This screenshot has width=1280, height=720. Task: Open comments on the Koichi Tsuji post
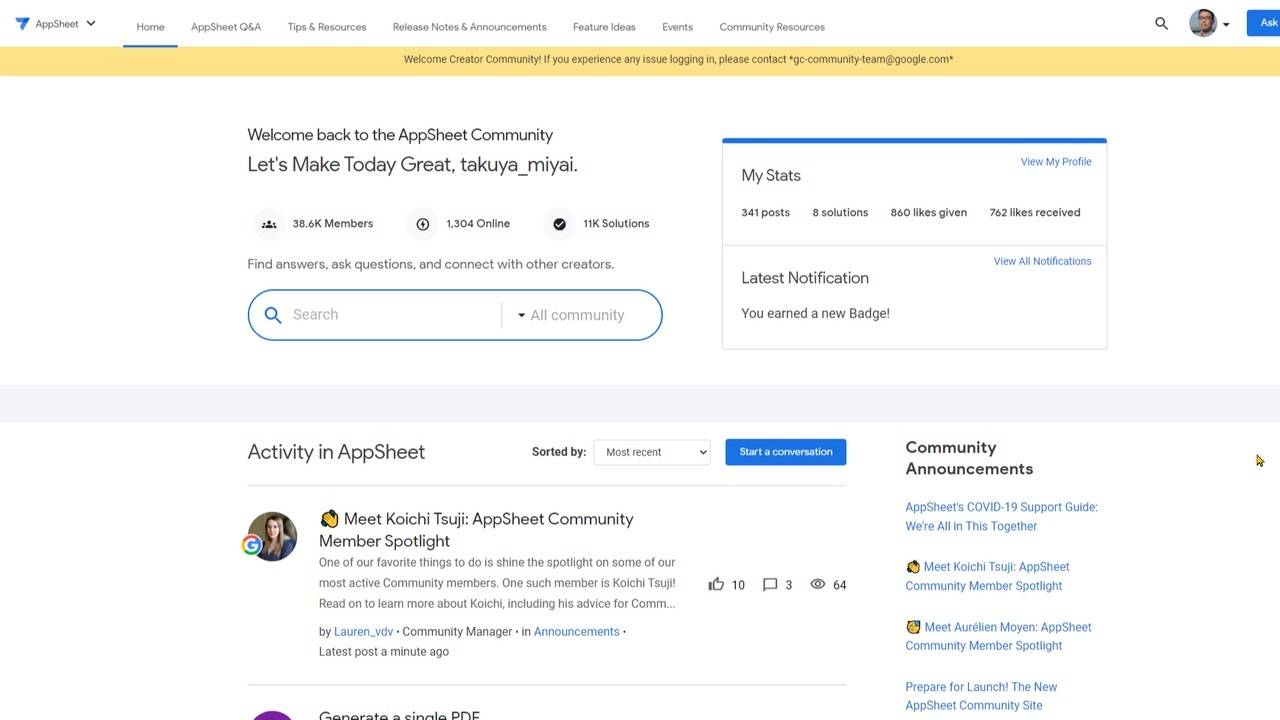point(770,584)
